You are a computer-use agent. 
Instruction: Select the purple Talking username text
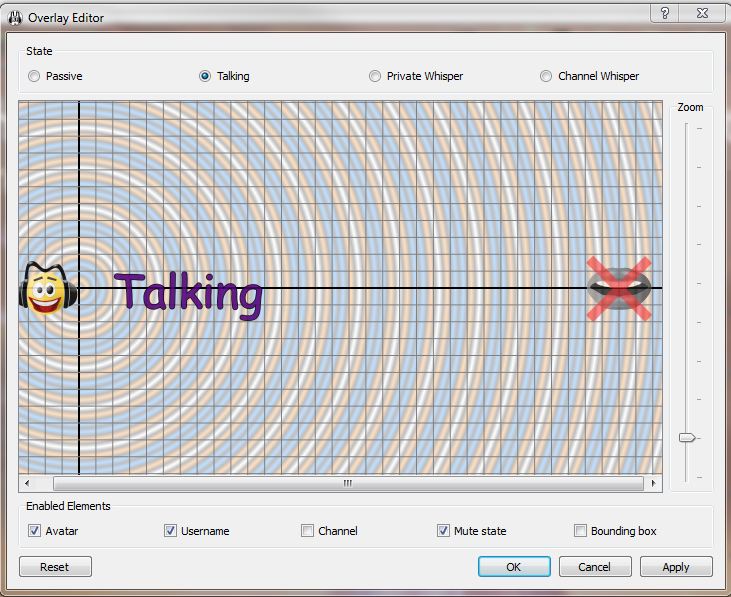coord(188,294)
